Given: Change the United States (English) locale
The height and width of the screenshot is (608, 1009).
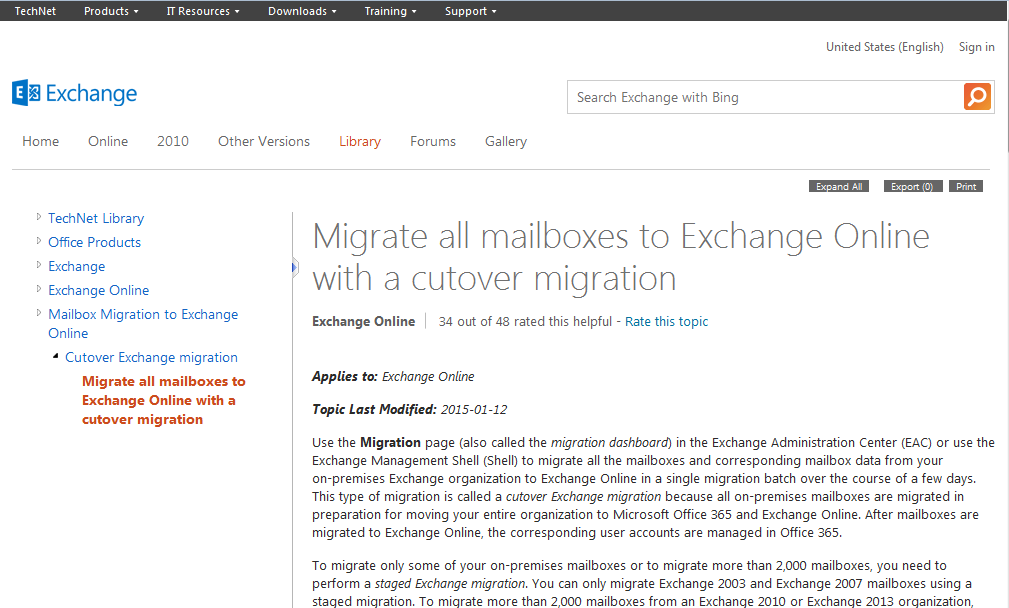Looking at the screenshot, I should pyautogui.click(x=885, y=47).
